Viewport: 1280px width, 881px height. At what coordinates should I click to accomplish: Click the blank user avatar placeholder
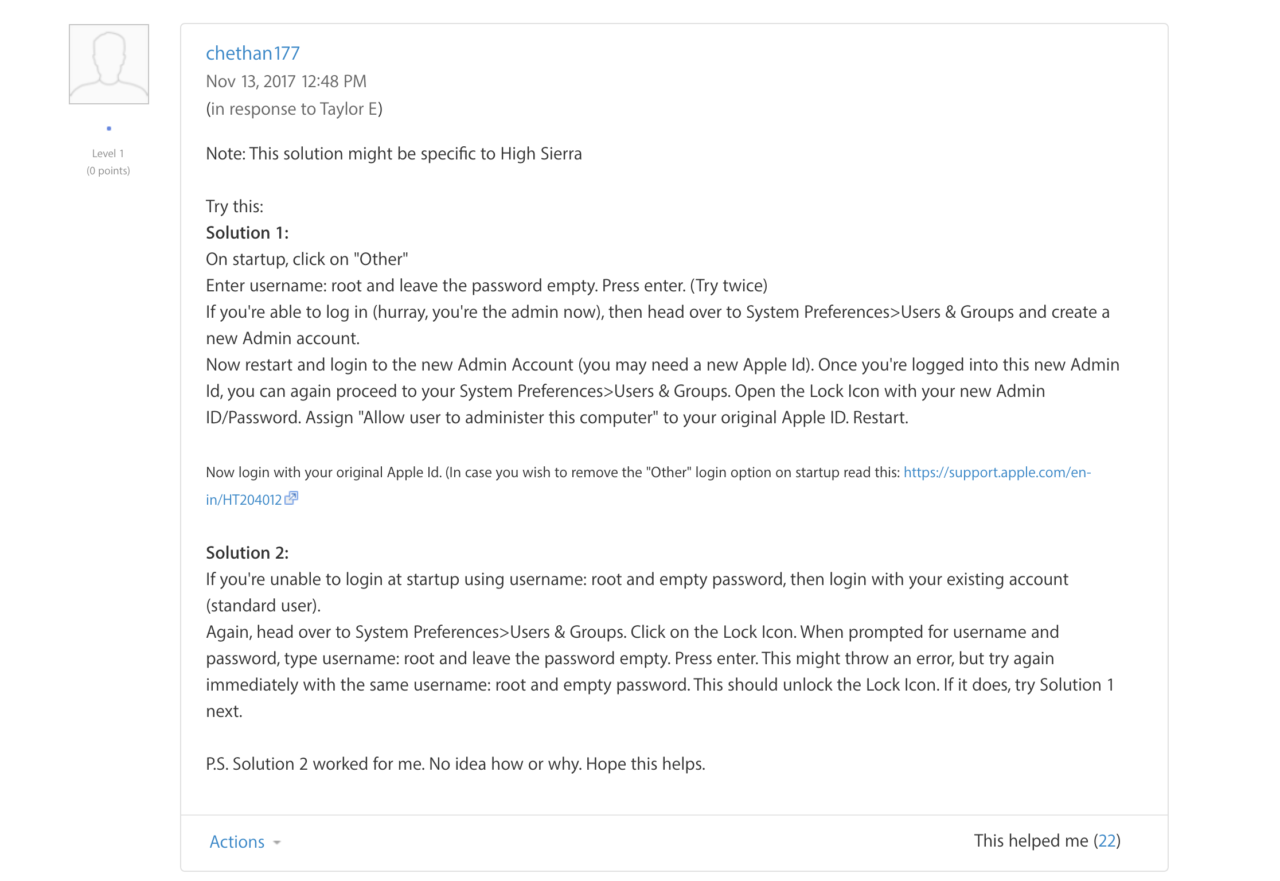tap(109, 64)
